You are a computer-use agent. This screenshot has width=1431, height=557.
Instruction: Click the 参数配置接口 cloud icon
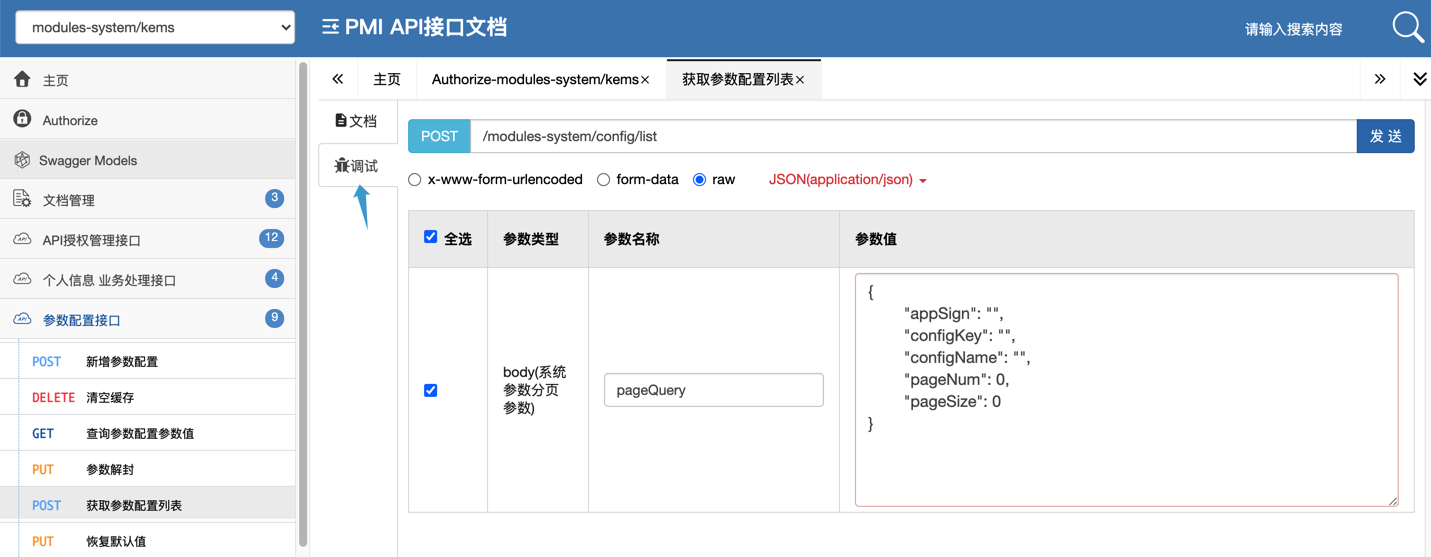coord(22,319)
